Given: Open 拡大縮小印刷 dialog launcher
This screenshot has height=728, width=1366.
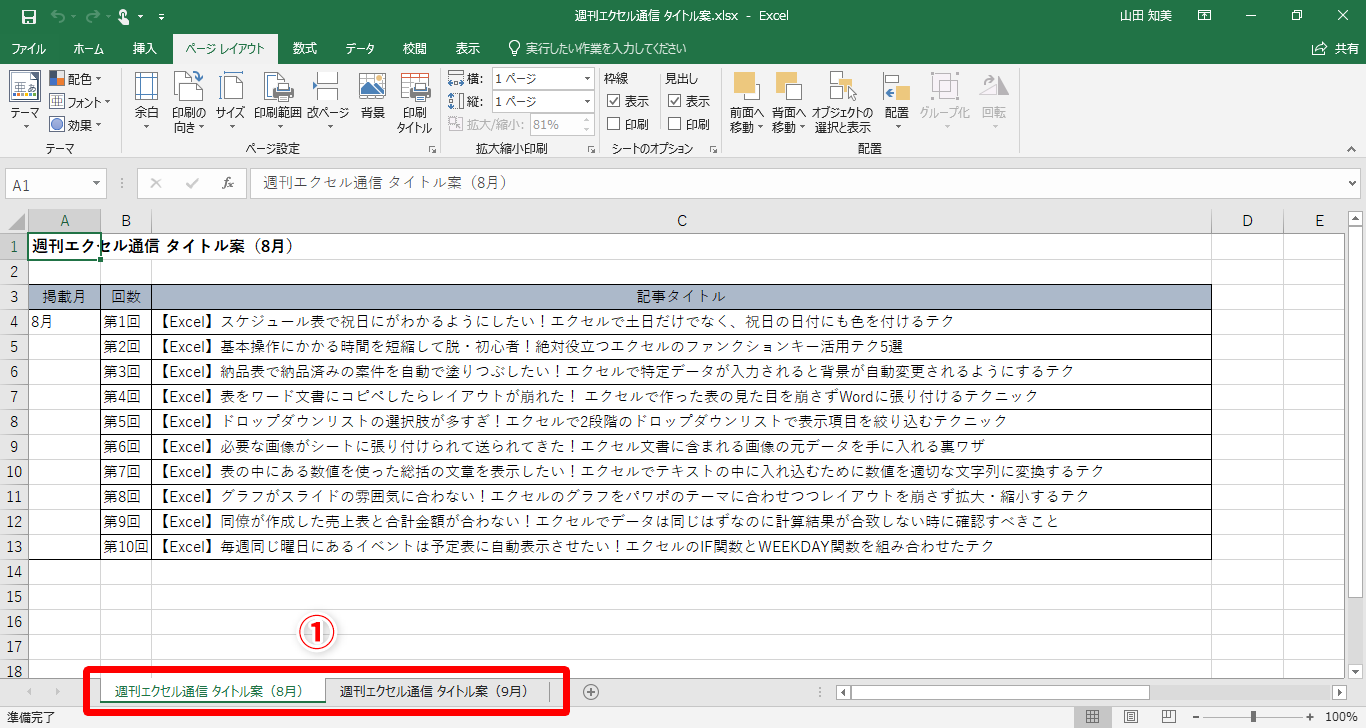Looking at the screenshot, I should click(592, 150).
